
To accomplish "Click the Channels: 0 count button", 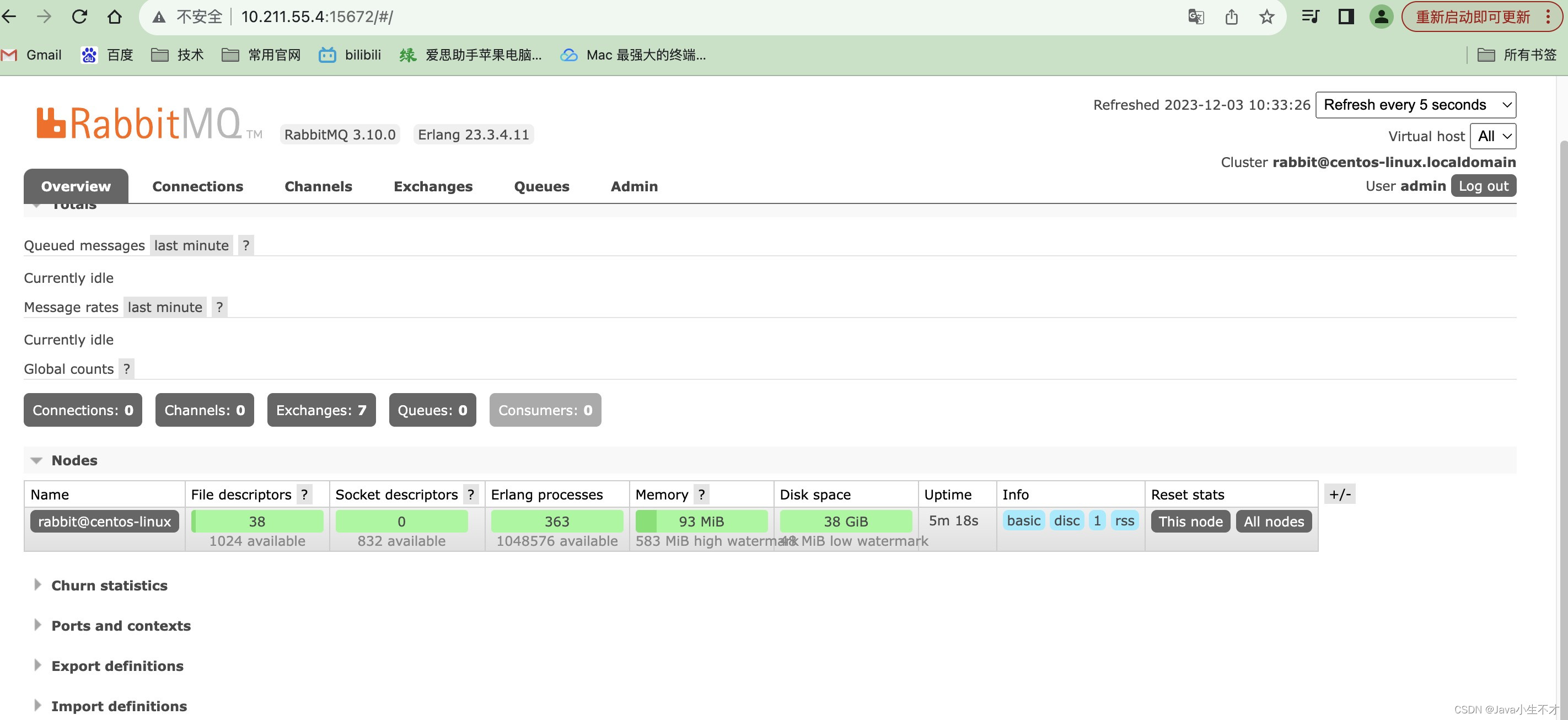I will pos(205,410).
